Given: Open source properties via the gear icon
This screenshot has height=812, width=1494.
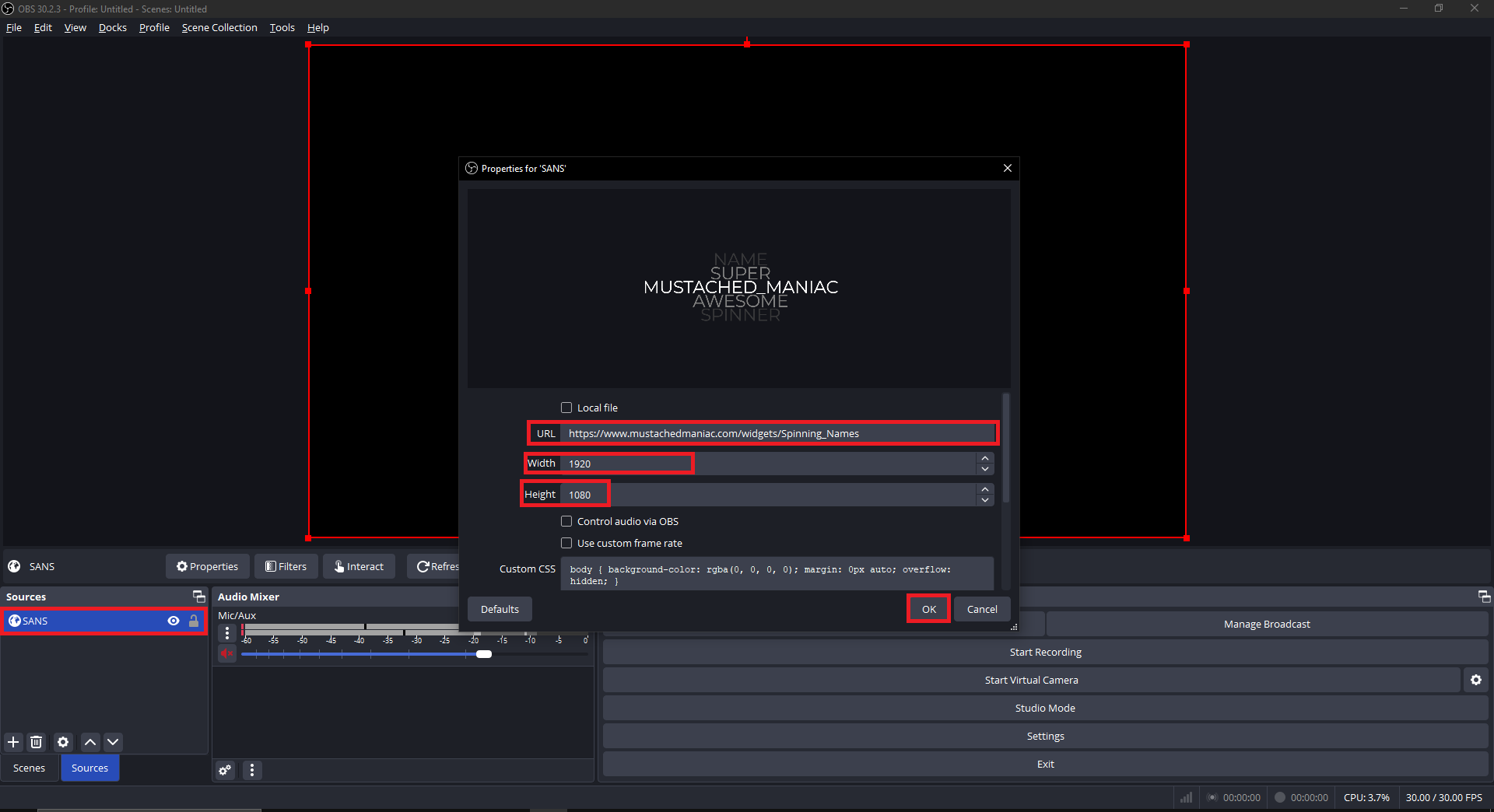Looking at the screenshot, I should 62,742.
